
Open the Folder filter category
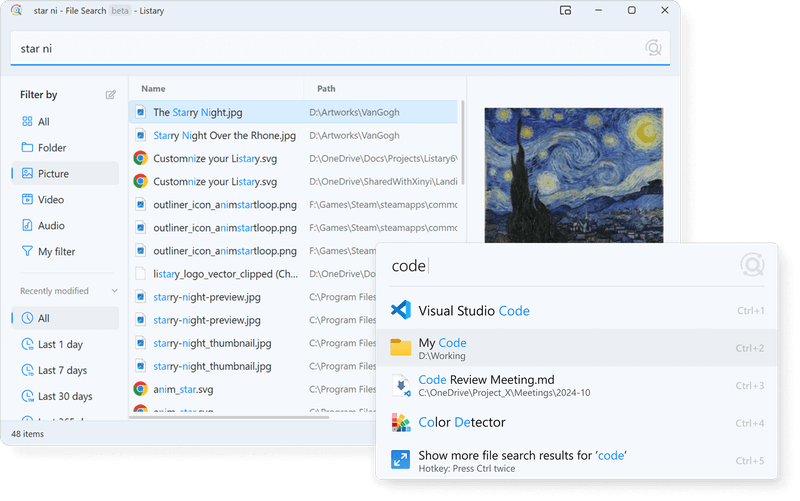click(x=52, y=148)
